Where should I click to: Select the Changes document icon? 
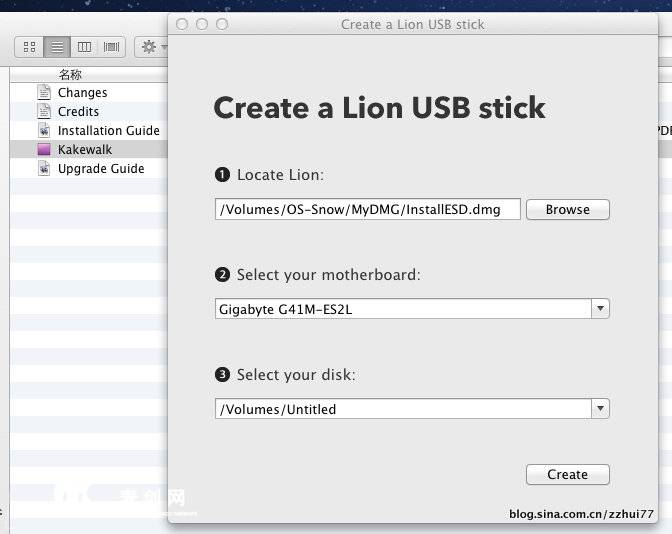point(44,92)
